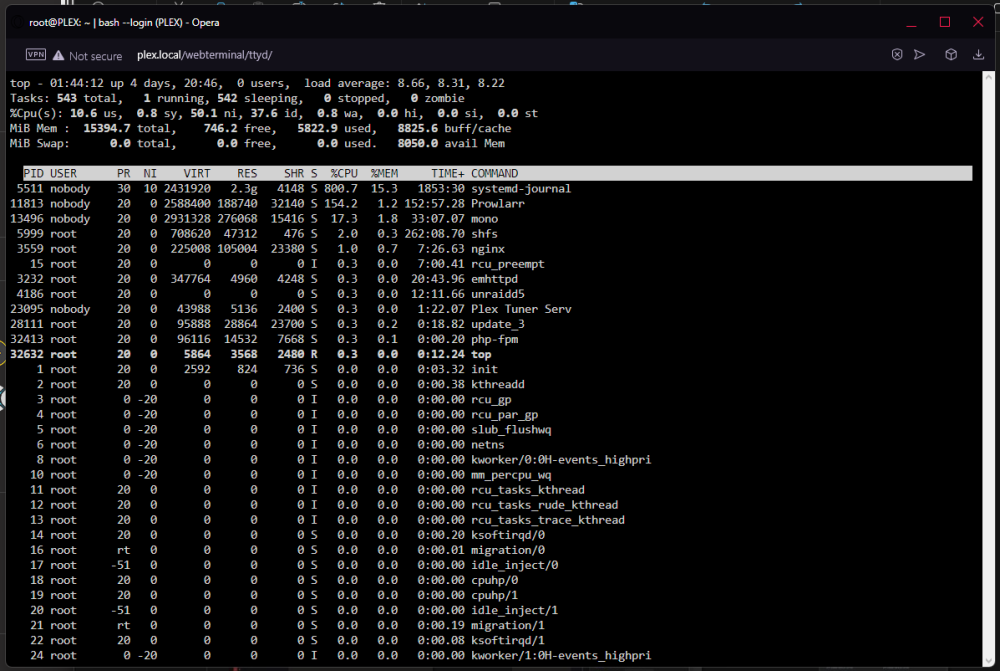This screenshot has width=1000, height=671.
Task: Select the mono process name
Action: tap(484, 219)
